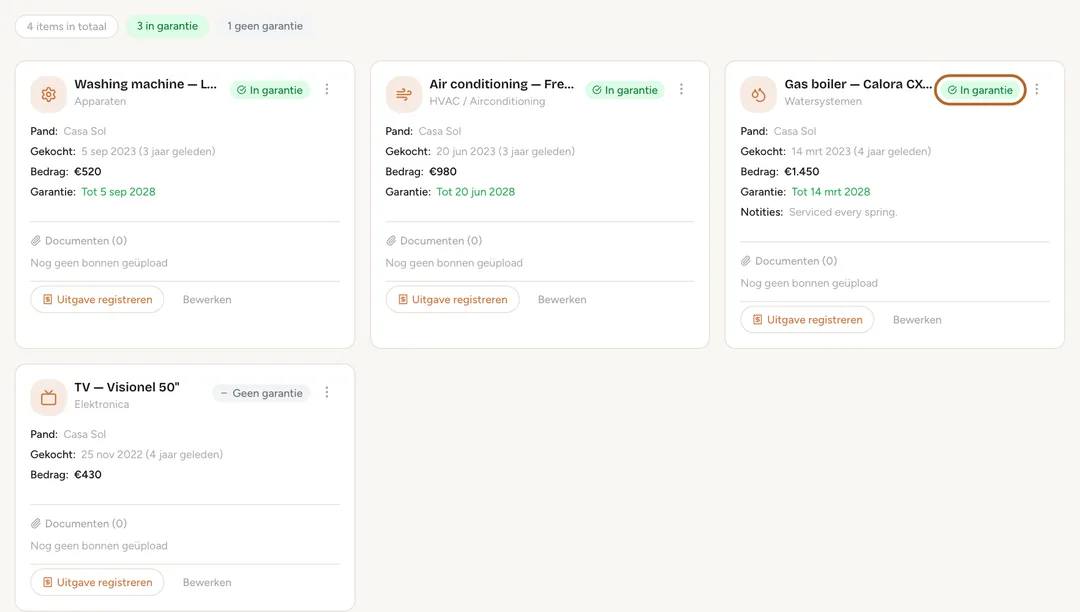Select the TV — Visionel 50" title
This screenshot has width=1080, height=612.
click(x=127, y=387)
